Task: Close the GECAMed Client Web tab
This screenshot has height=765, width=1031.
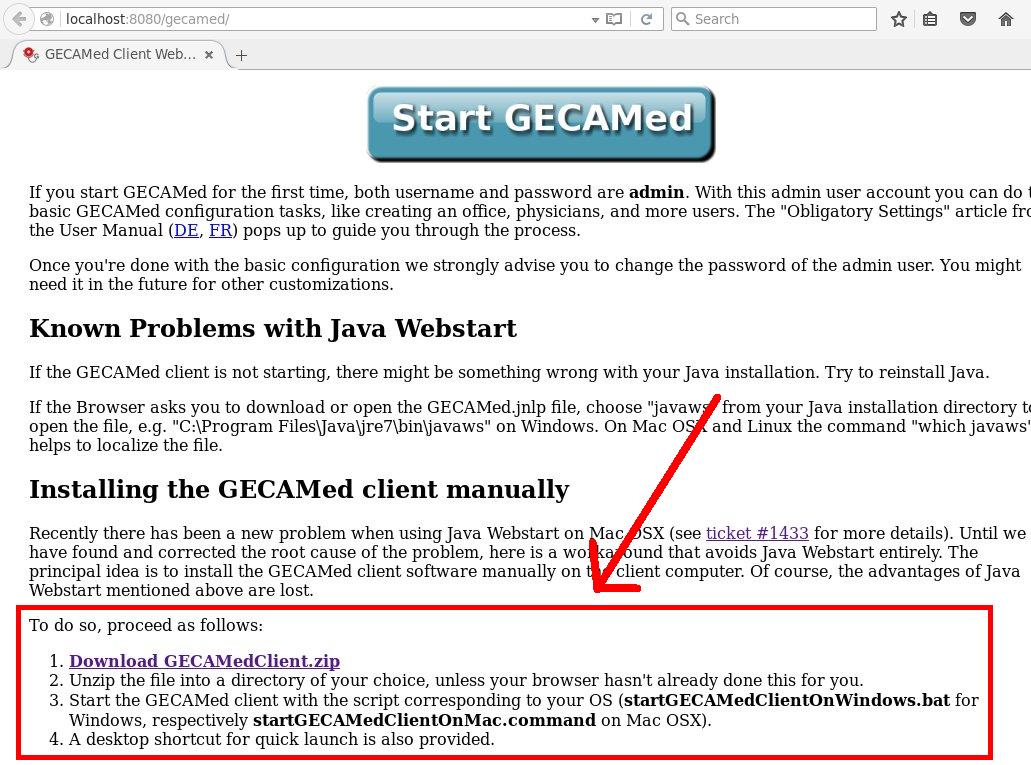Action: (209, 55)
